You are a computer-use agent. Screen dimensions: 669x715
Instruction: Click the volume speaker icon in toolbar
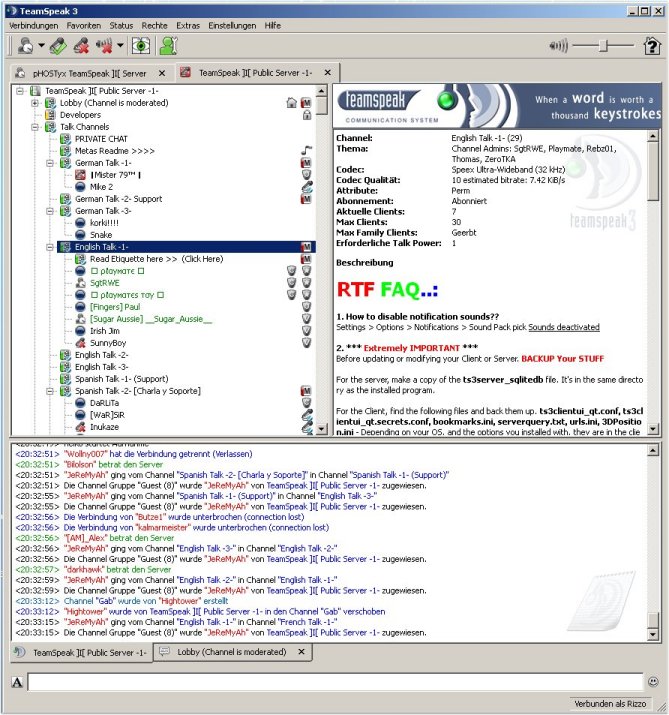559,46
